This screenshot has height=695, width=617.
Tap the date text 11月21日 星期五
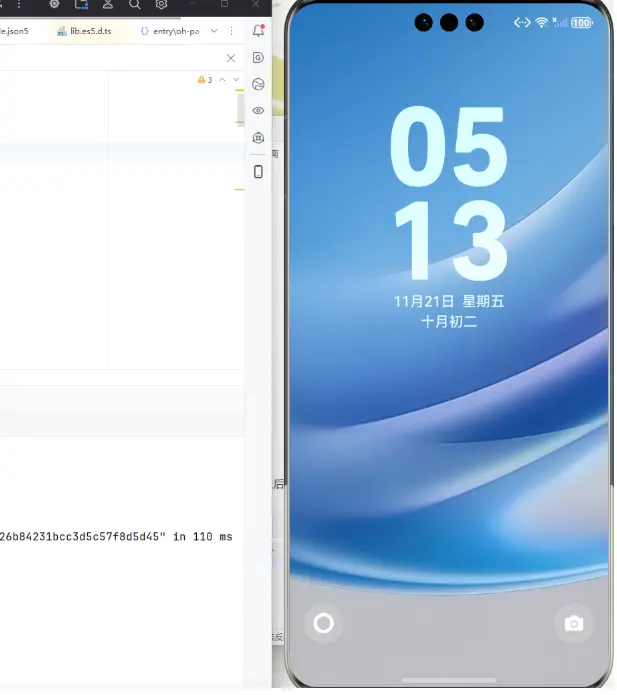[449, 301]
